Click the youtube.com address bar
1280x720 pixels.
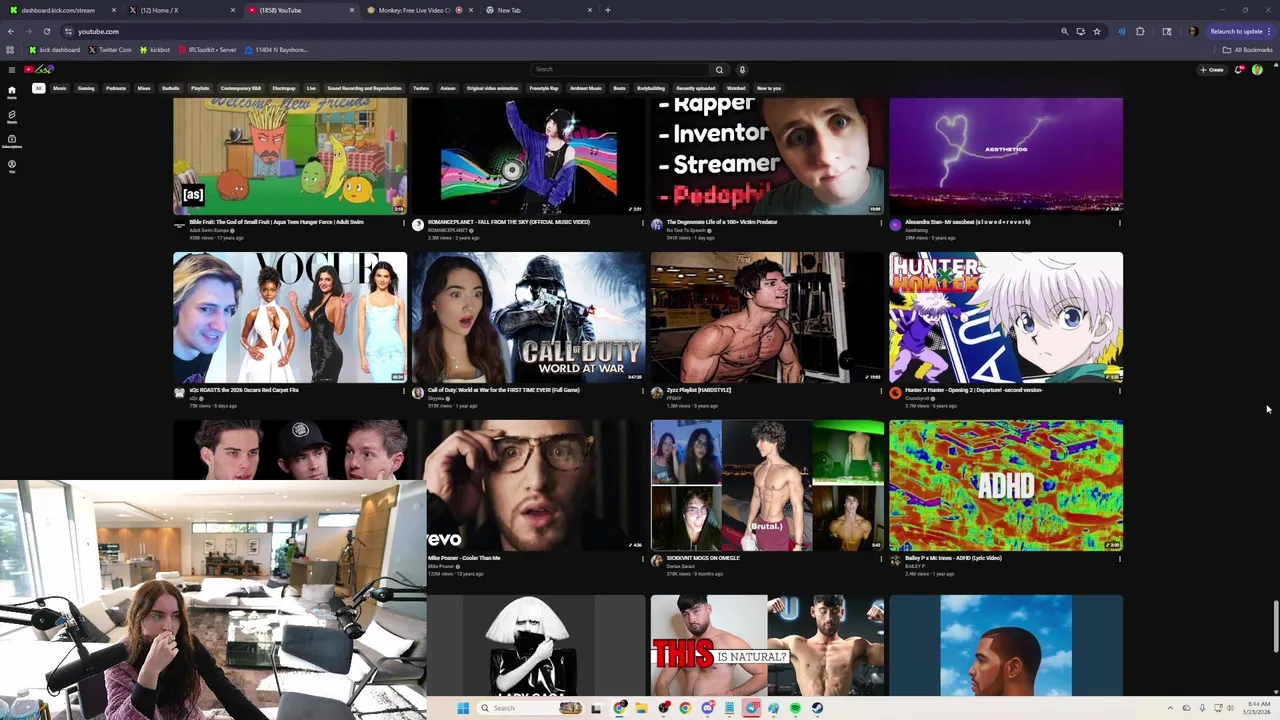(x=560, y=31)
